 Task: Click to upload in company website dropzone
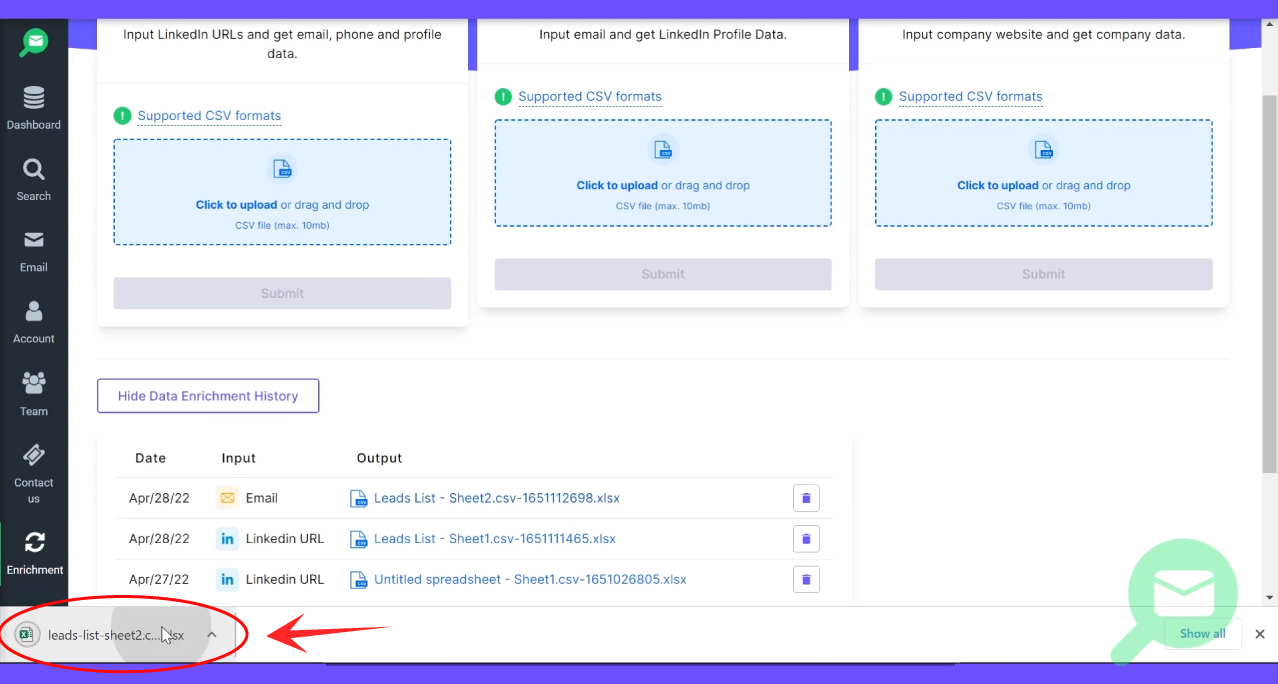pos(998,186)
